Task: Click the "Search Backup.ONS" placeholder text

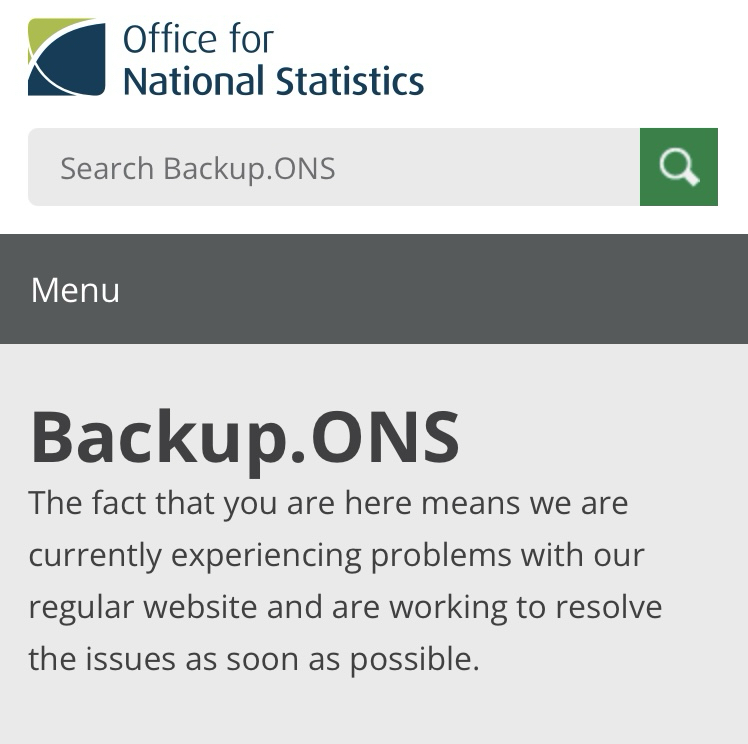Action: [197, 168]
